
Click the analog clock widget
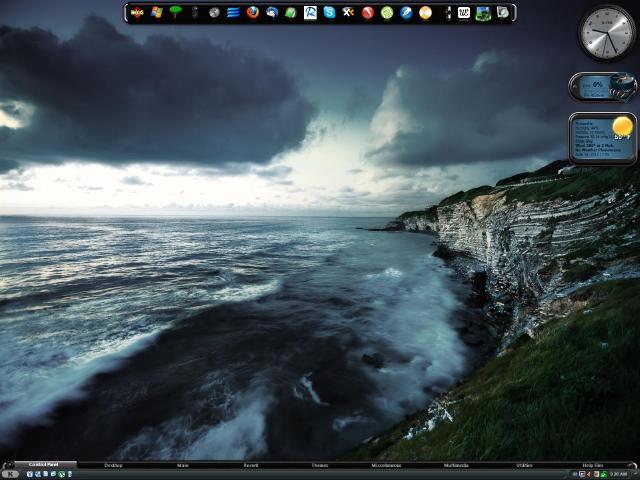606,33
